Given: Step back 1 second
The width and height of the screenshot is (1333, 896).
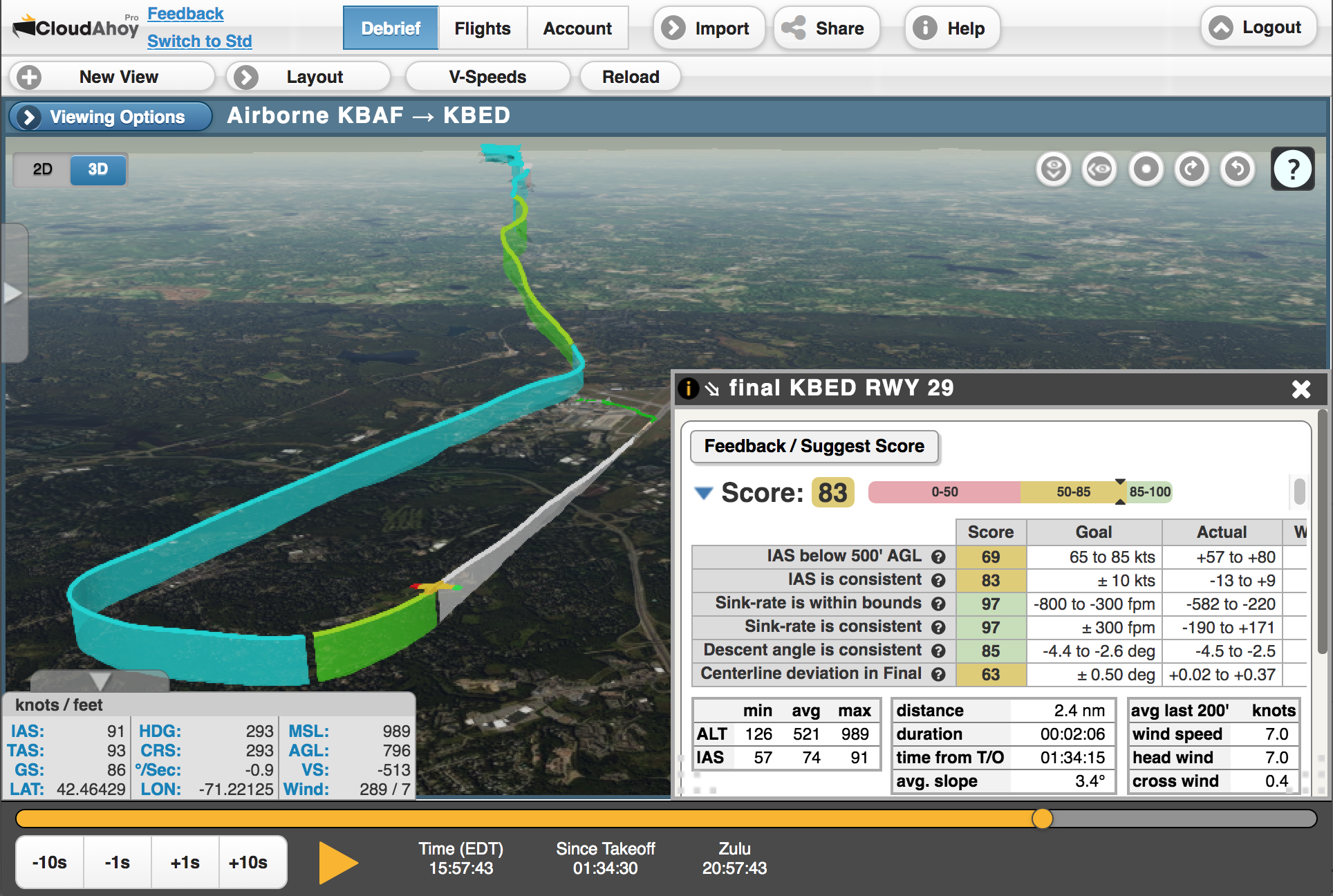Looking at the screenshot, I should (118, 862).
